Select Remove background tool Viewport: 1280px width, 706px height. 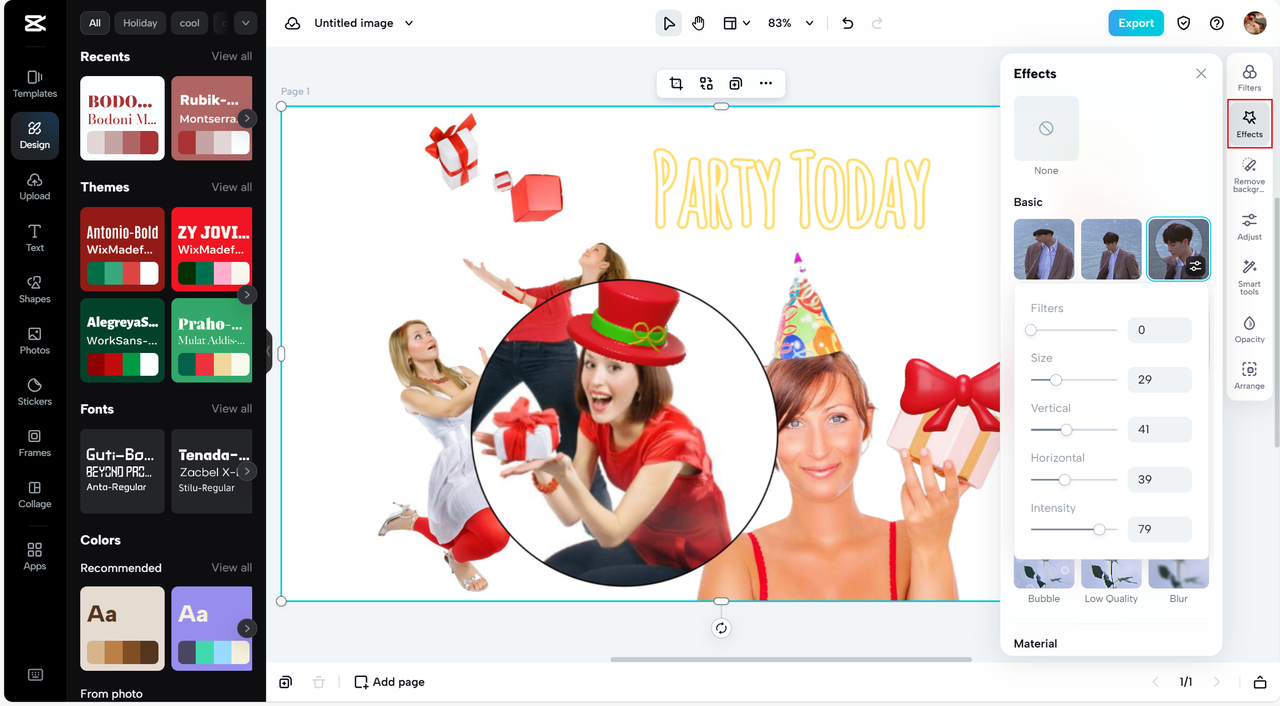pos(1249,175)
